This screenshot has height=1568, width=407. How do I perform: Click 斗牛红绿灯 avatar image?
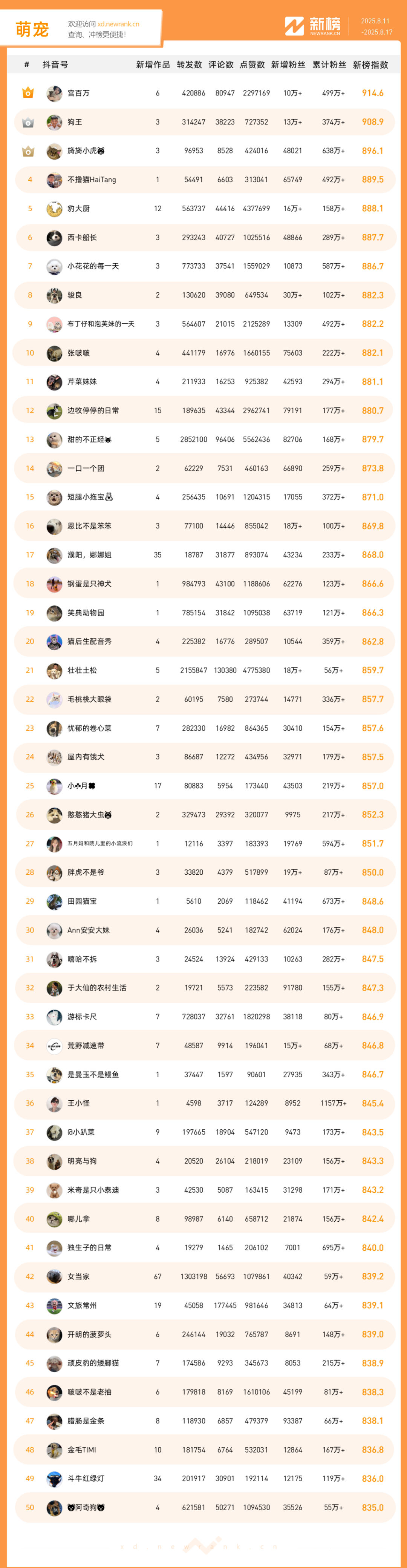(x=54, y=1479)
